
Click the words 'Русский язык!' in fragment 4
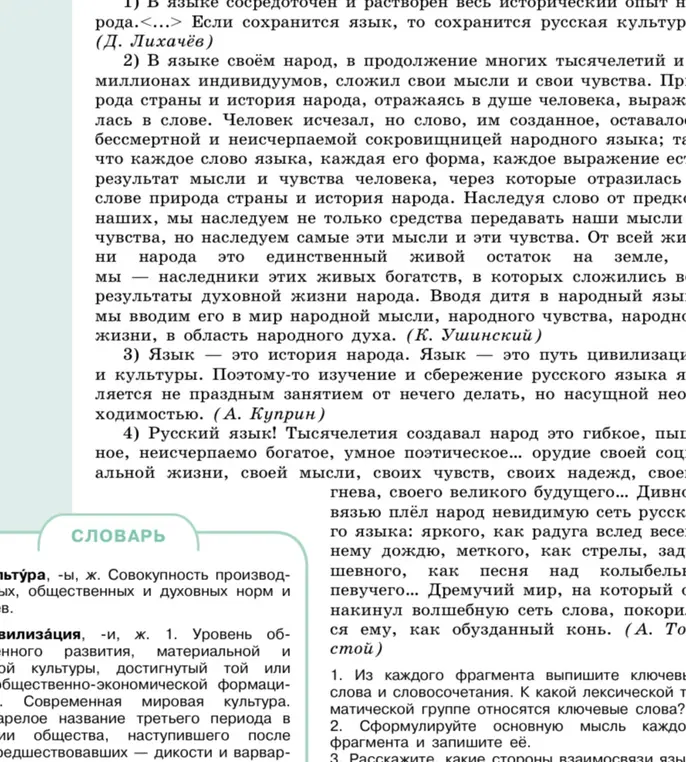click(212, 433)
